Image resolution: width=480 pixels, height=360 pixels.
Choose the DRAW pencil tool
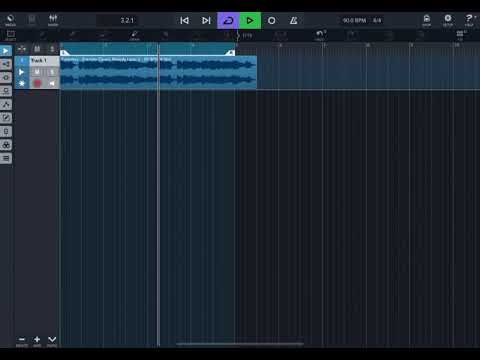[x=134, y=35]
